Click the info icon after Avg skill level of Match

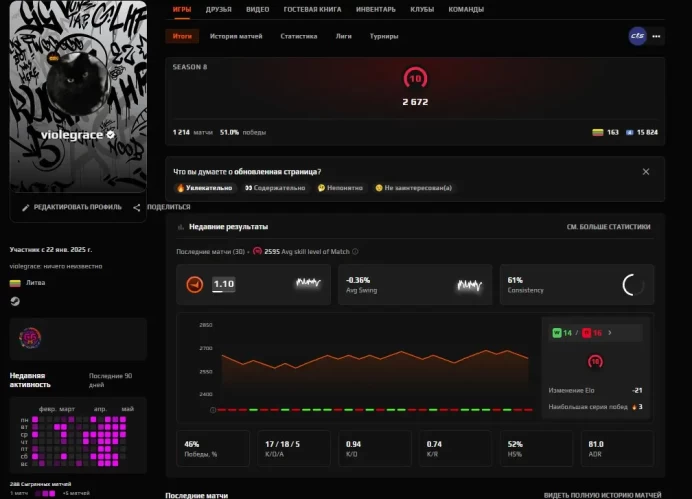355,251
